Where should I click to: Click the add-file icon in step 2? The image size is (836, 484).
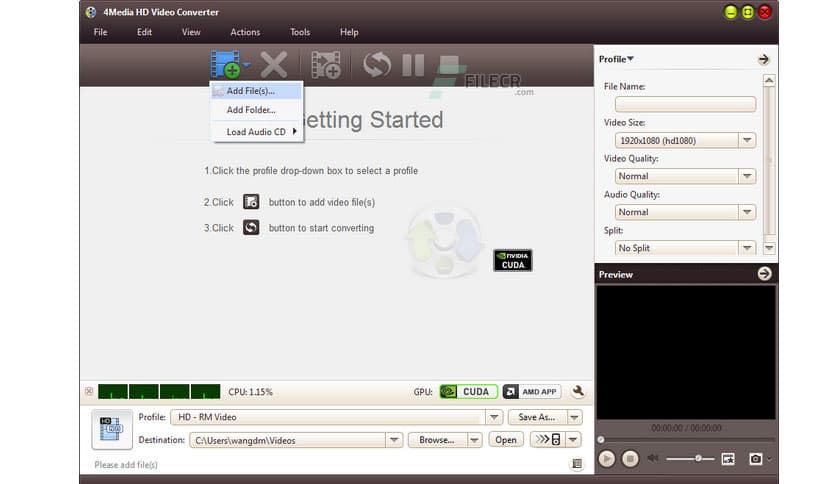click(251, 201)
